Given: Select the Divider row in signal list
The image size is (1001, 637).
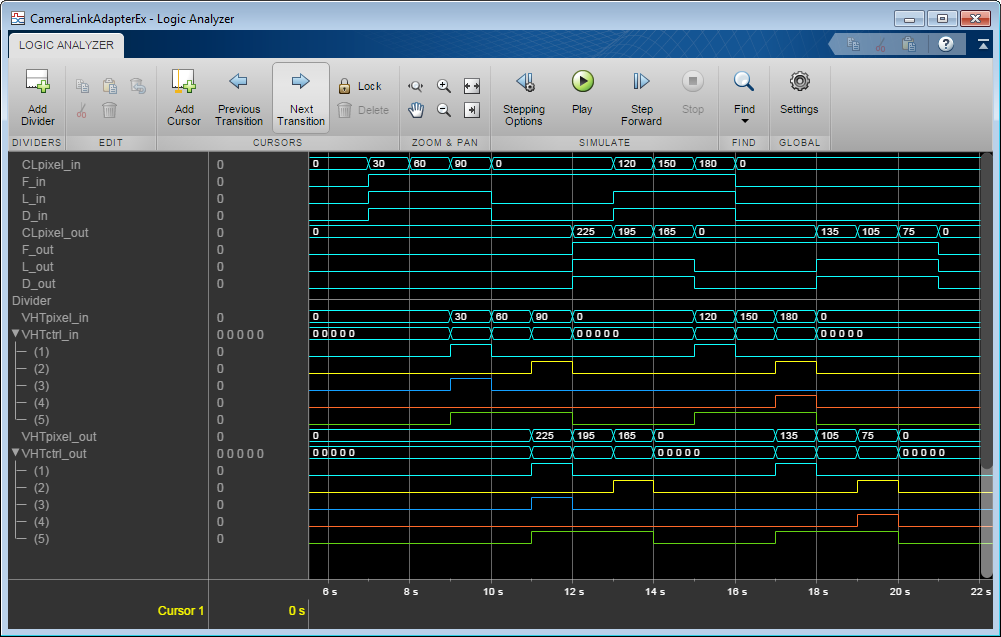Looking at the screenshot, I should pos(31,300).
